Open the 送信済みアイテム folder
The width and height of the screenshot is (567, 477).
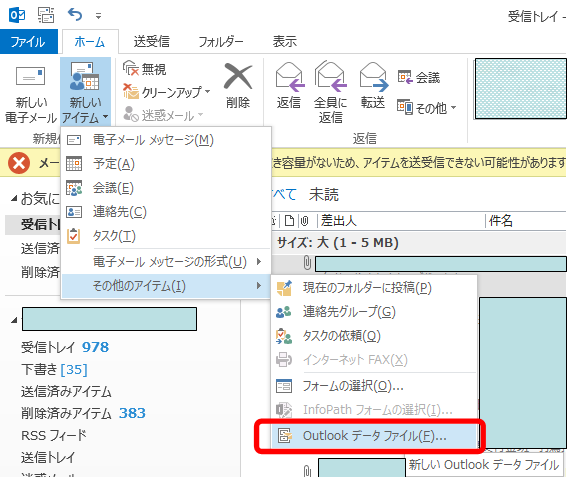tap(66, 392)
